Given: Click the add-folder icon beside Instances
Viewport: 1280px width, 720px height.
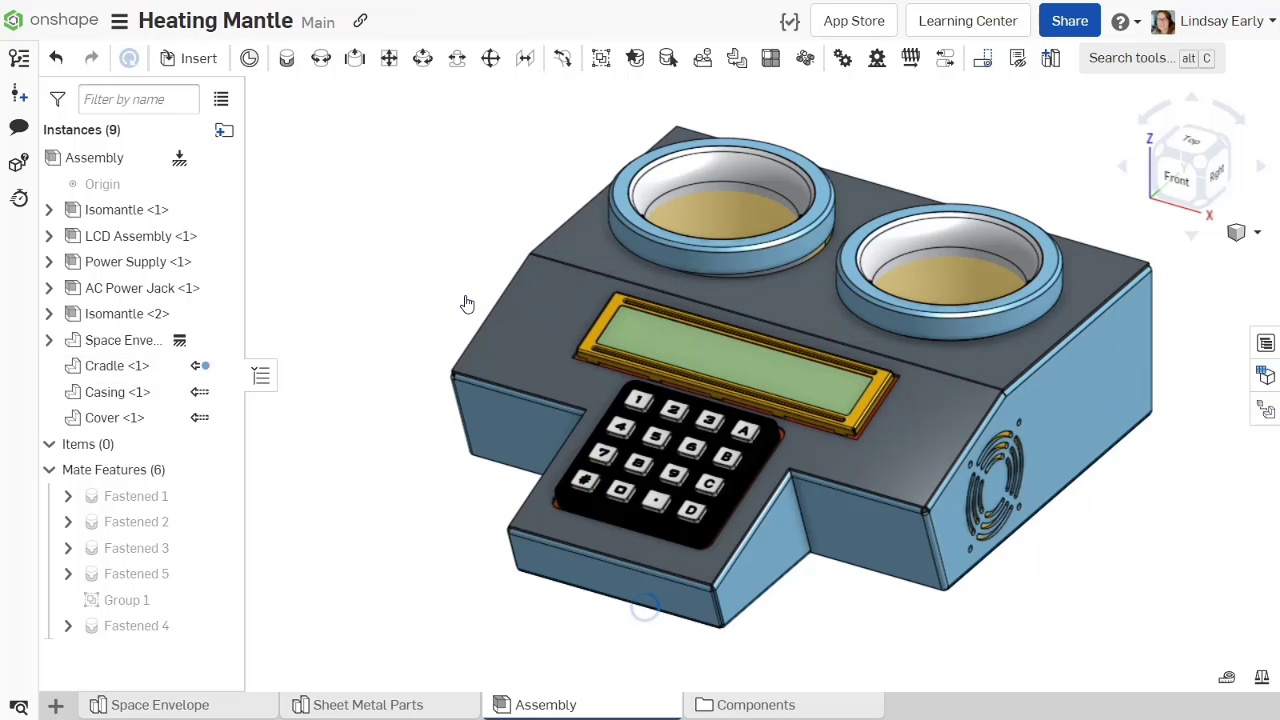Looking at the screenshot, I should [x=224, y=130].
